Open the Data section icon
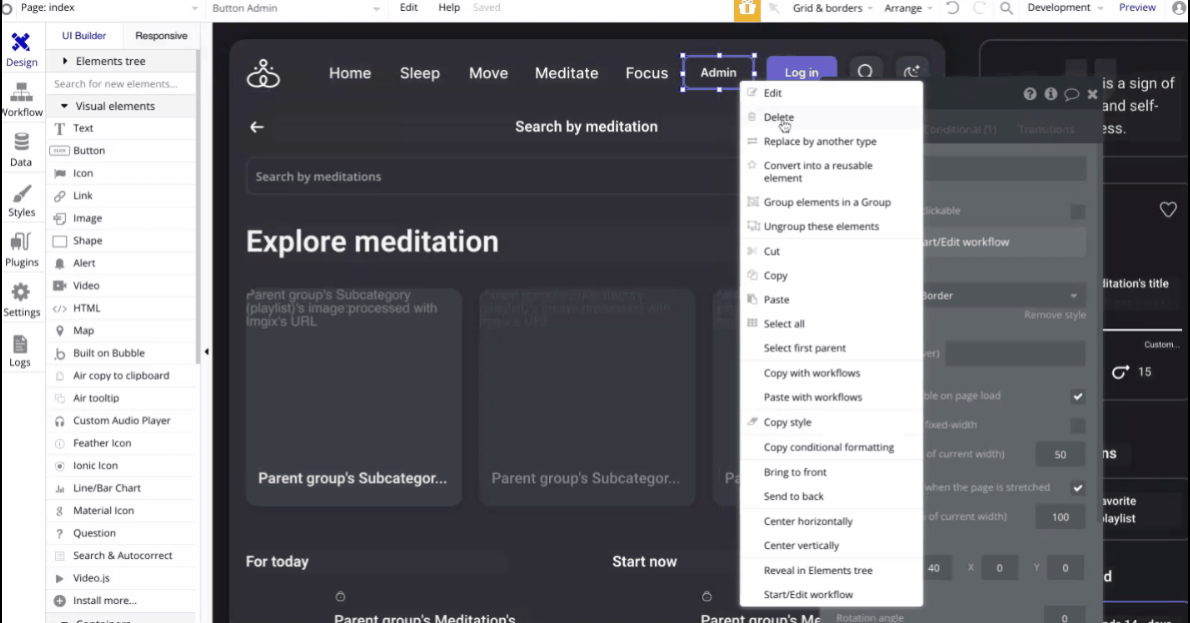The image size is (1190, 623). pos(21,148)
